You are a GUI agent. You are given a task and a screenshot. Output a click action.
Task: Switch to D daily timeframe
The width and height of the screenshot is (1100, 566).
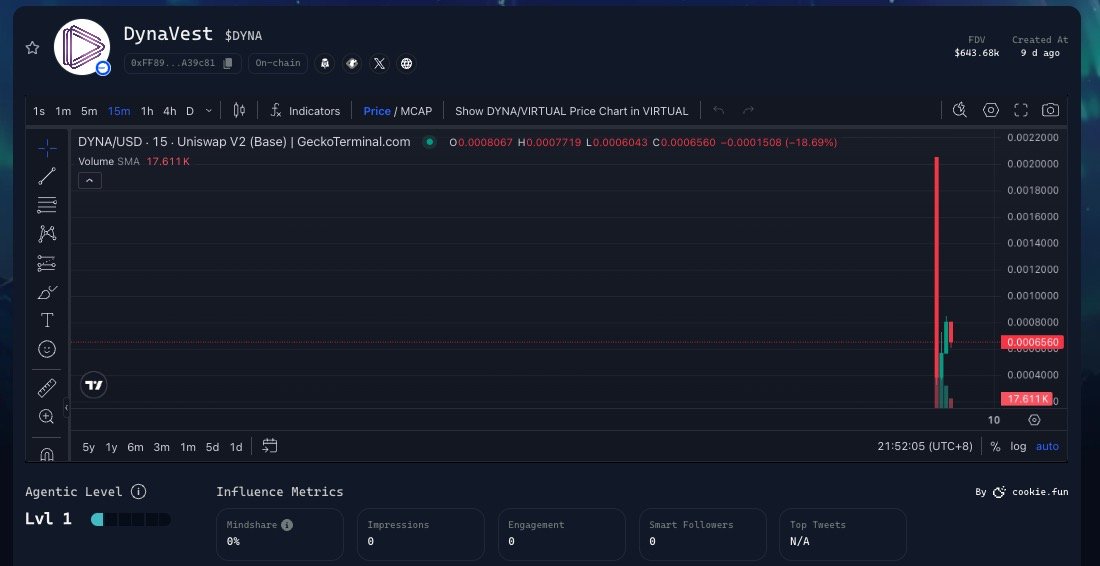(x=189, y=111)
